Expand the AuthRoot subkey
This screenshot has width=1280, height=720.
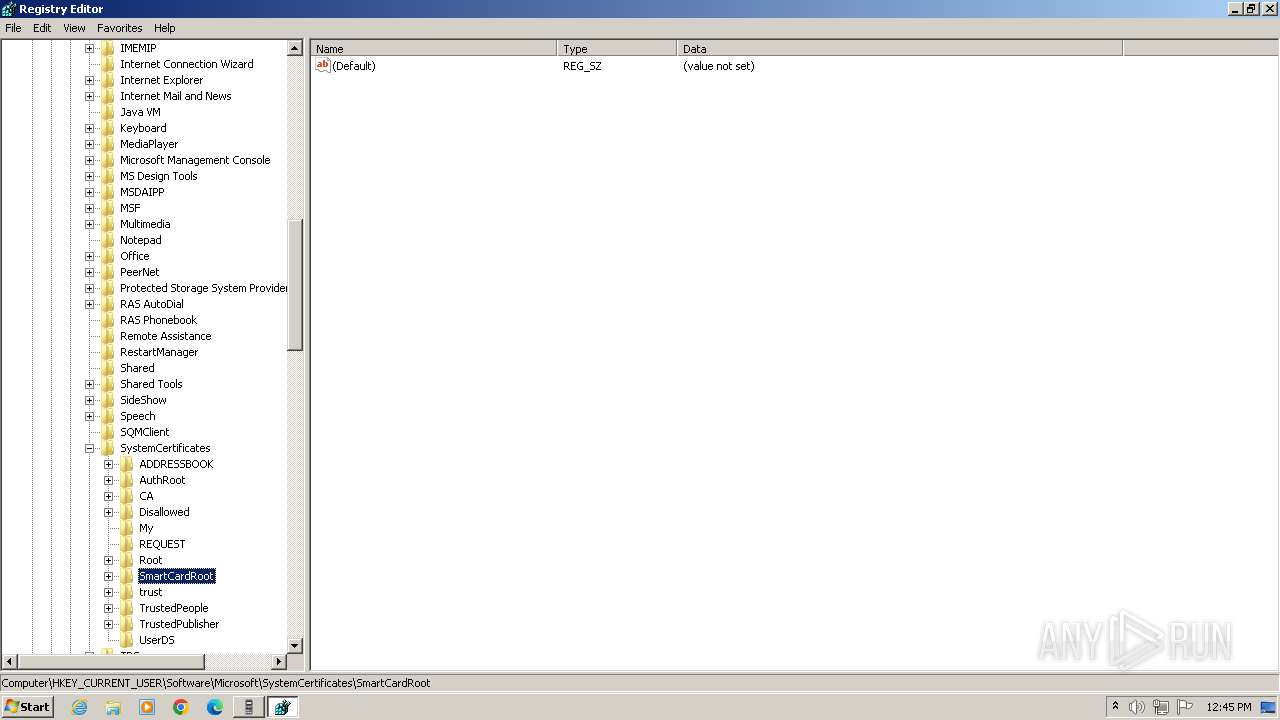[x=108, y=480]
